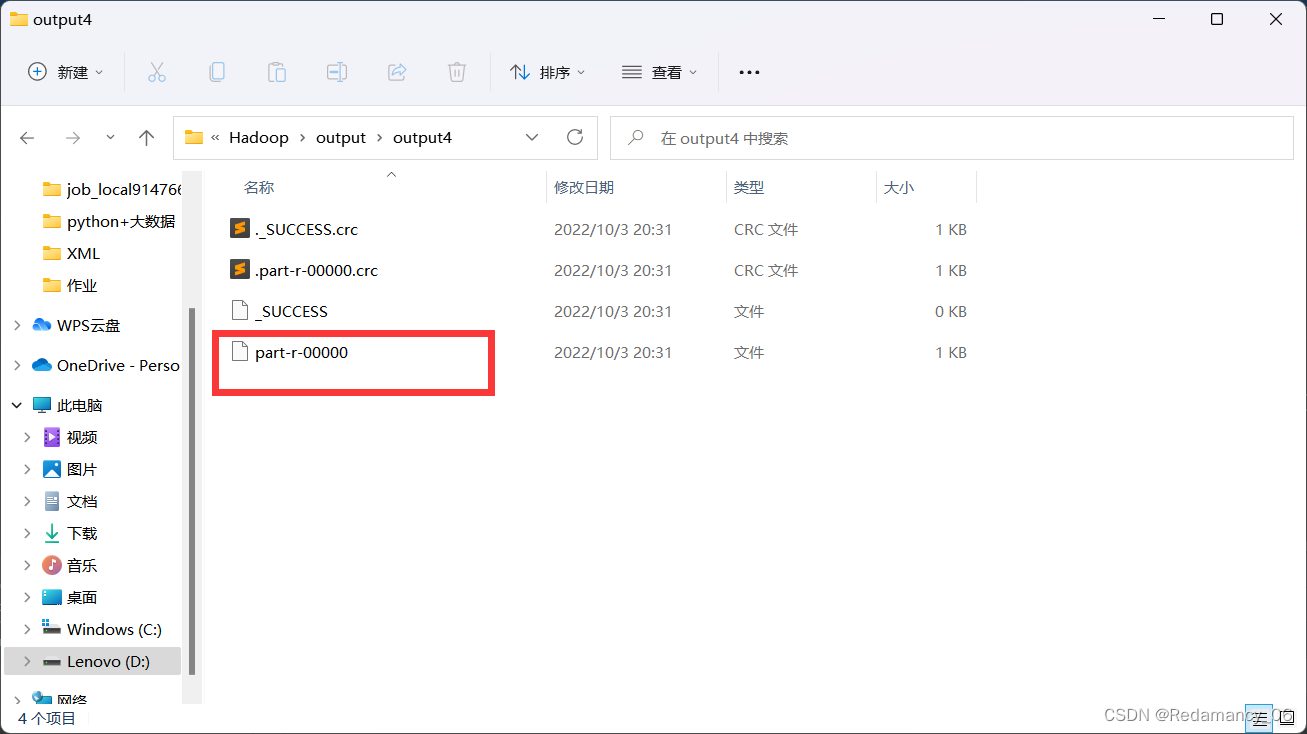The image size is (1307, 734).
Task: Click output4 in the address breadcrumb
Action: pyautogui.click(x=422, y=138)
